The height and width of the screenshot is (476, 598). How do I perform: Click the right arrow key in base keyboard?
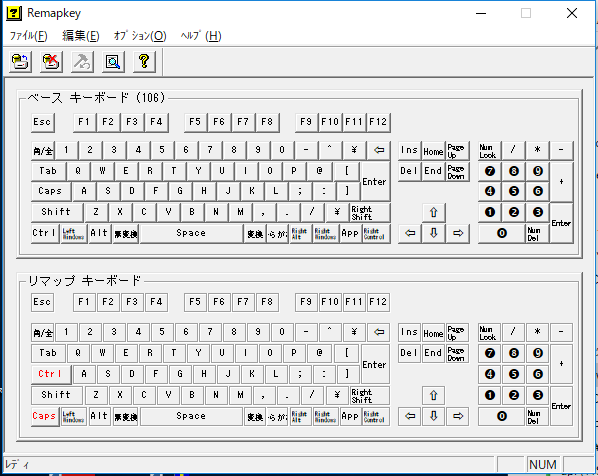[x=458, y=233]
